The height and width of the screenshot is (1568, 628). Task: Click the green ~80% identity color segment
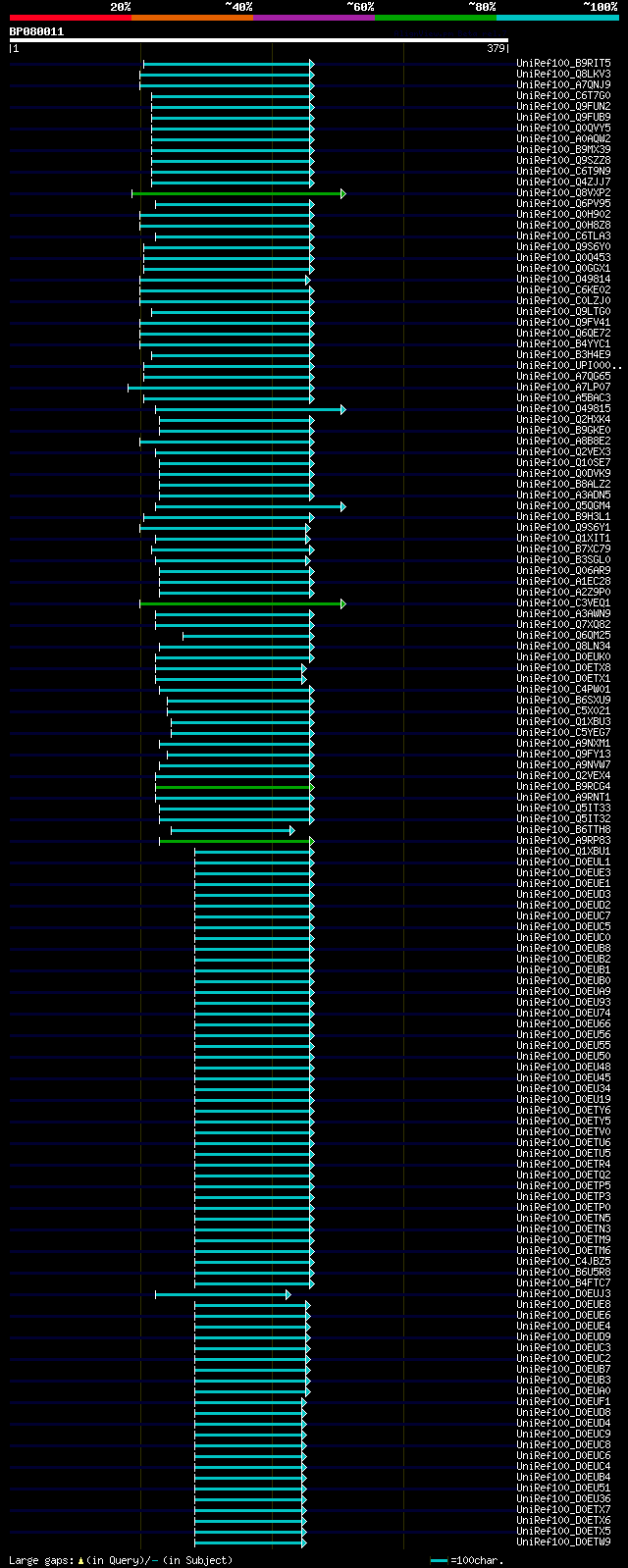436,18
